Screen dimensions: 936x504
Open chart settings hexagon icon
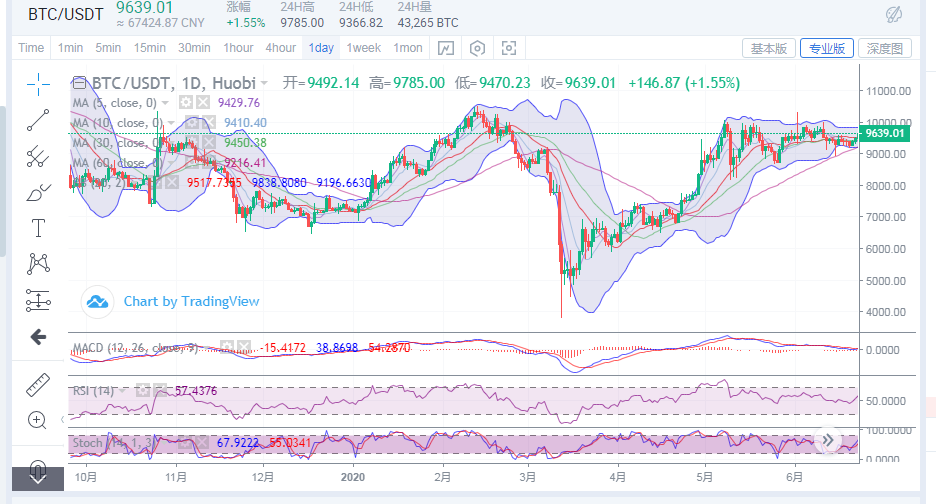(x=478, y=48)
